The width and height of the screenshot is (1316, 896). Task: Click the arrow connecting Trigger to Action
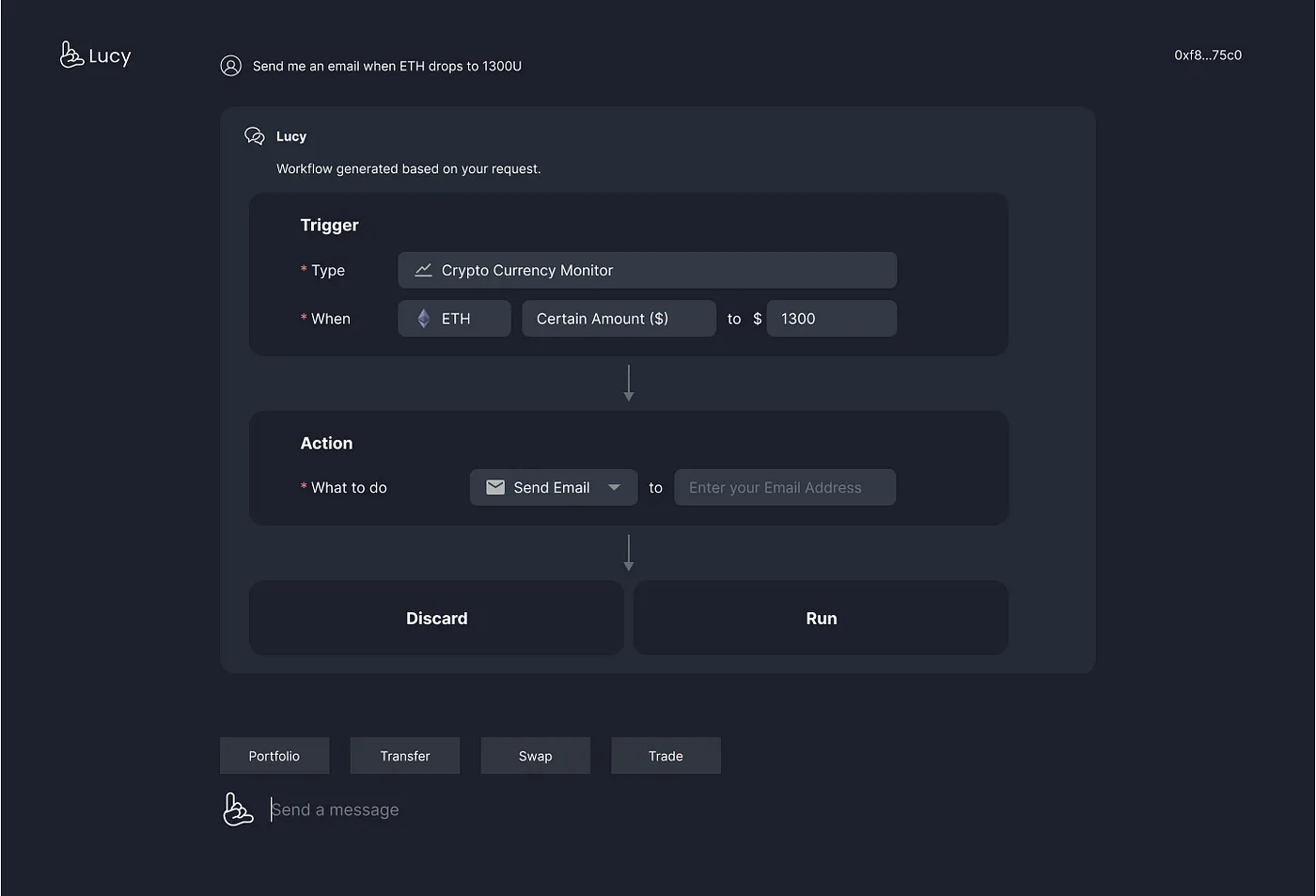click(629, 383)
